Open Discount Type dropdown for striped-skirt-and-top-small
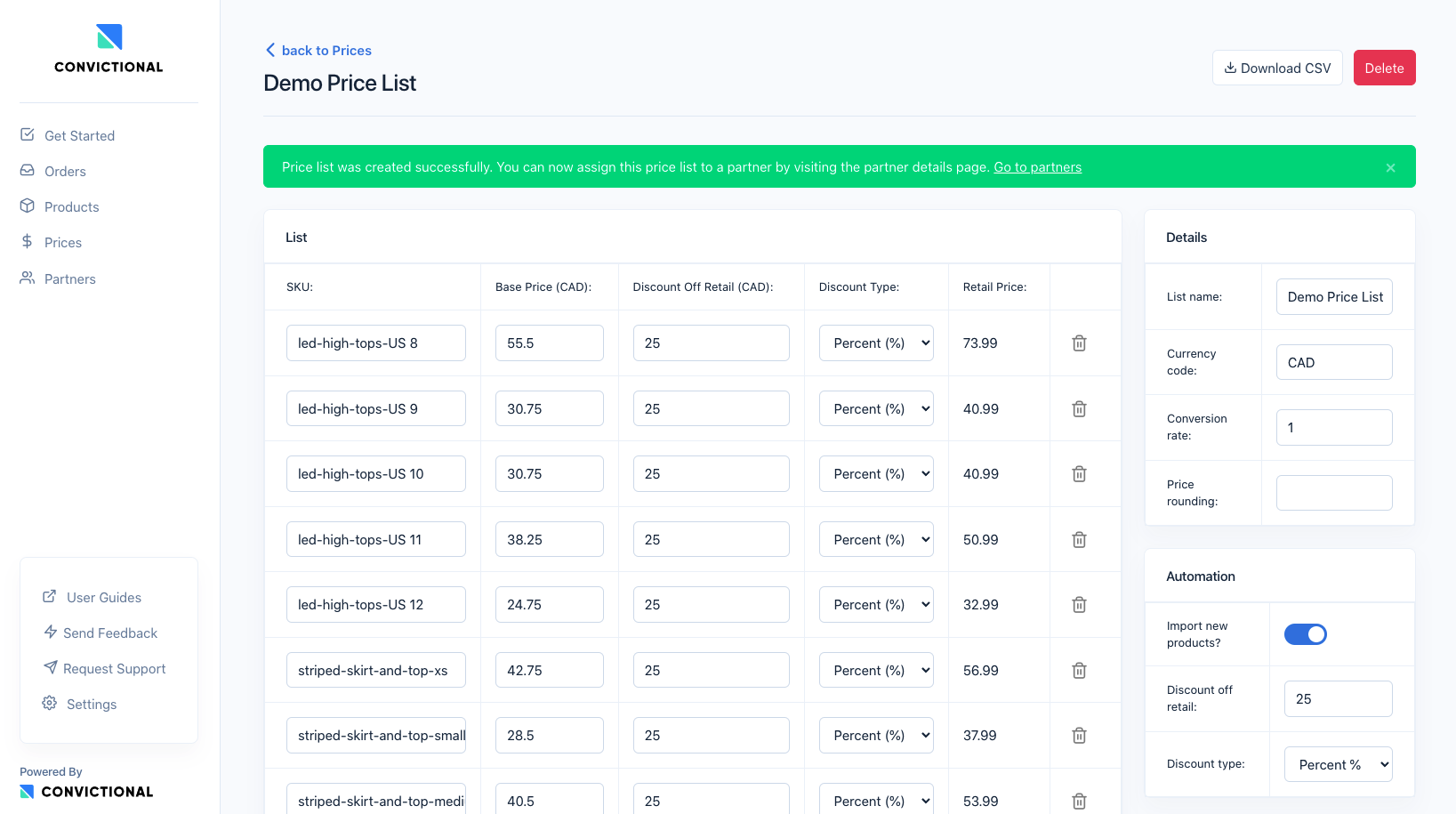The width and height of the screenshot is (1456, 814). point(875,736)
